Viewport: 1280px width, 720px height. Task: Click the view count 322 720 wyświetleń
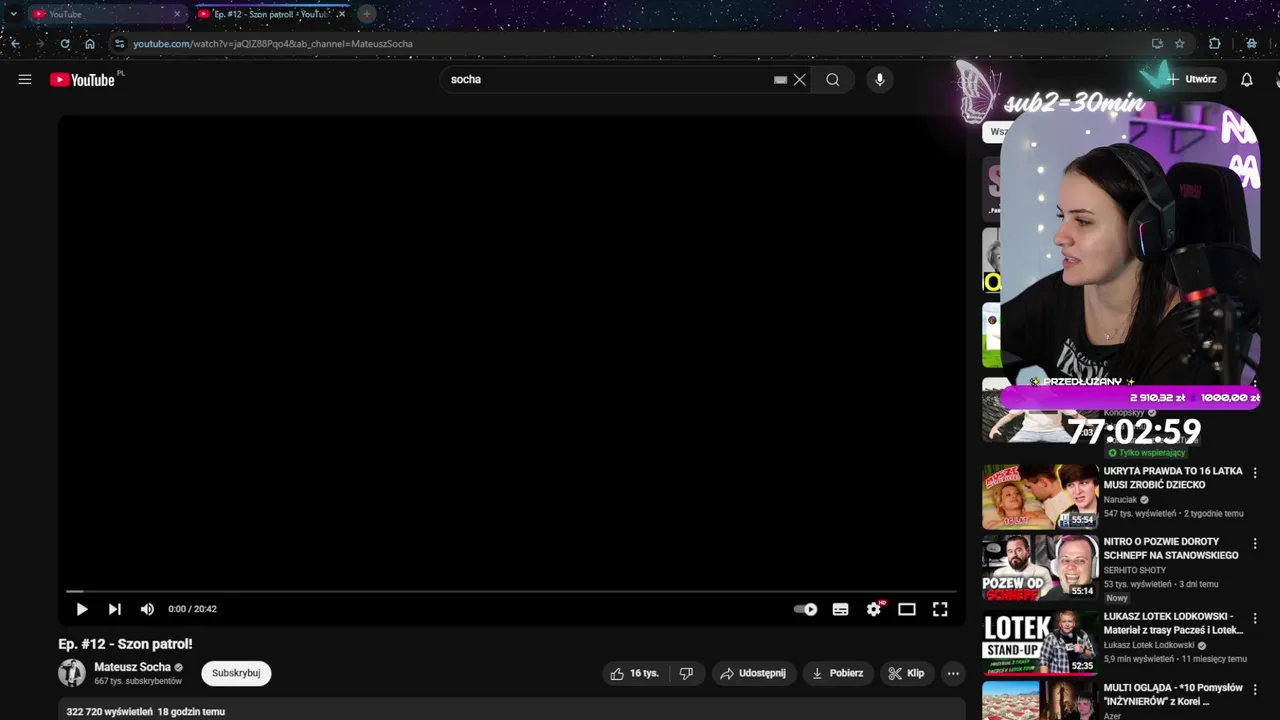[109, 712]
